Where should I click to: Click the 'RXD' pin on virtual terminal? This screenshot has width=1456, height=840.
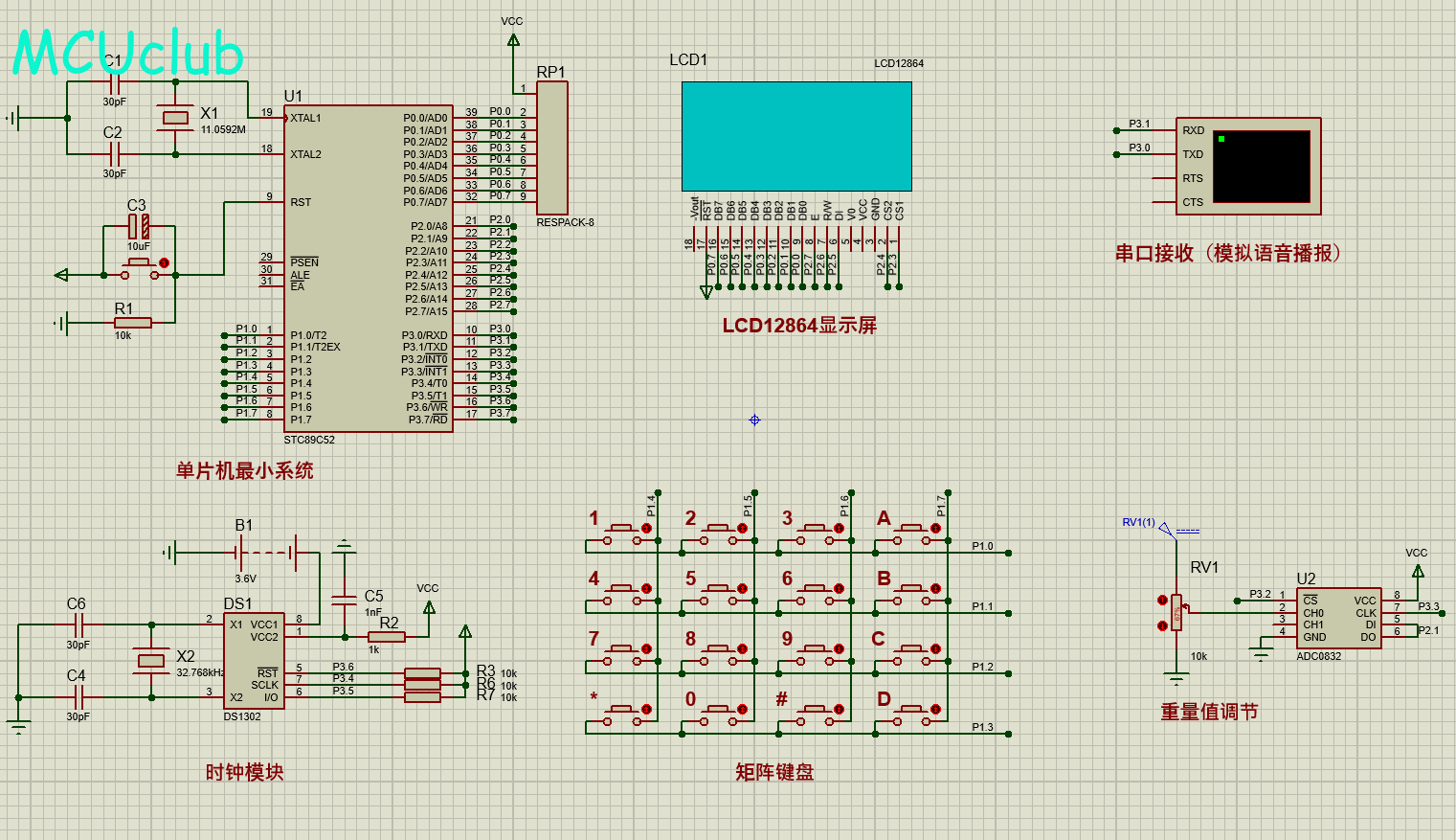[1193, 130]
